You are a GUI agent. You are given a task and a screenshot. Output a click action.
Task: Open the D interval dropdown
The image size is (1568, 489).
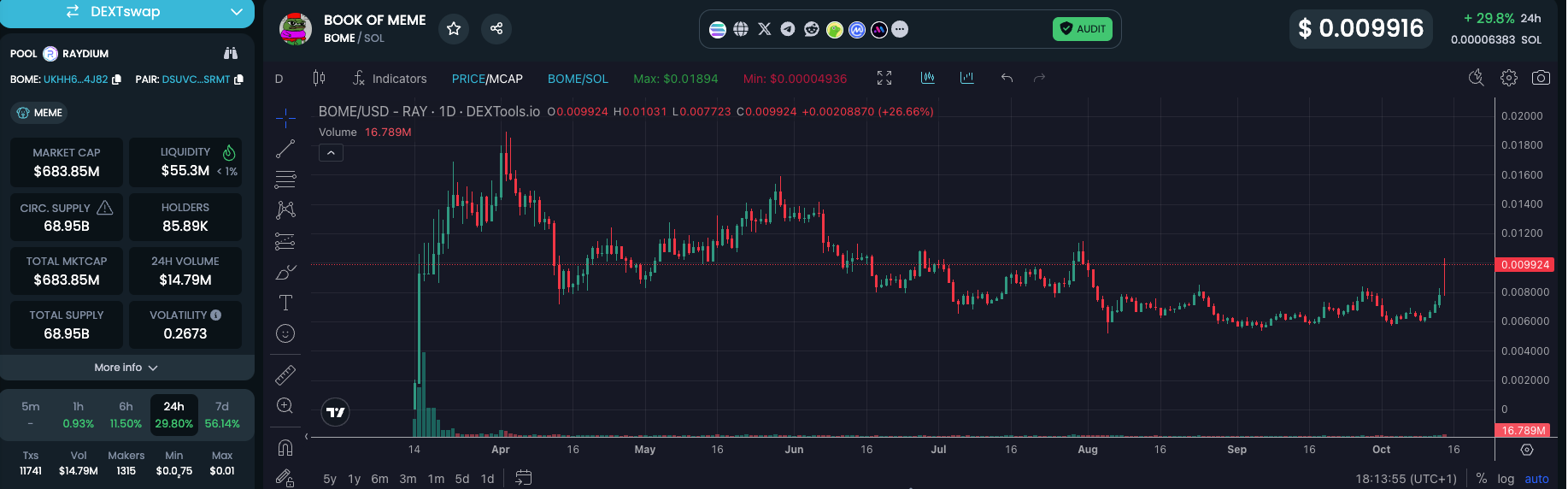pyautogui.click(x=279, y=79)
